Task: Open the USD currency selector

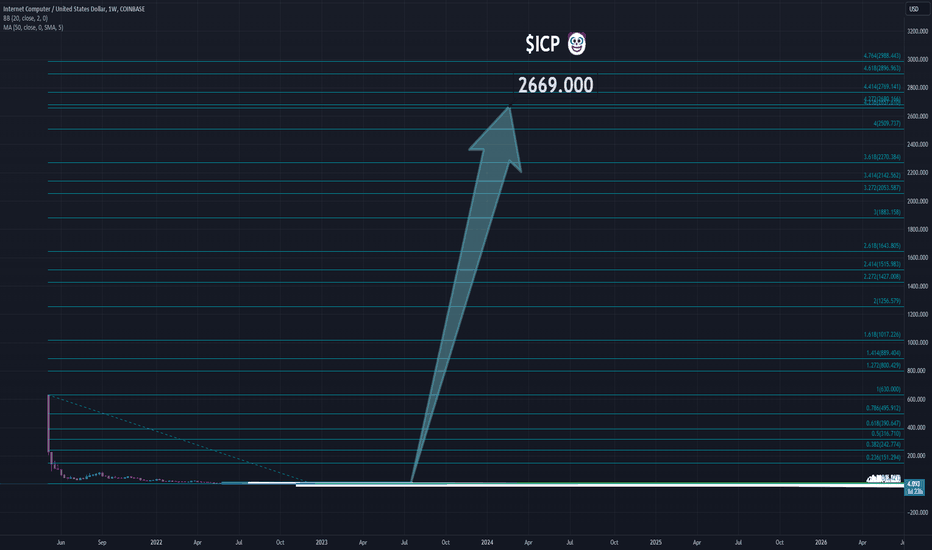Action: (914, 9)
